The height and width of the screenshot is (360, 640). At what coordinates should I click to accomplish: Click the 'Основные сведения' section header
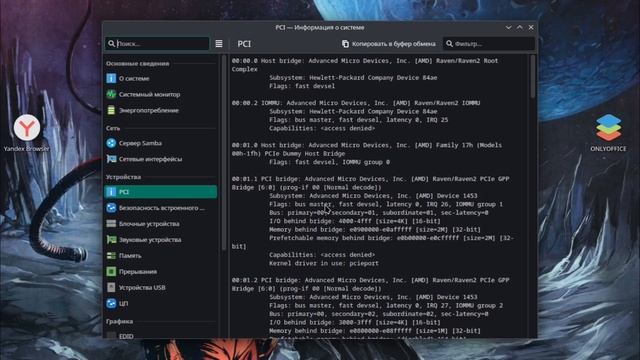point(138,64)
